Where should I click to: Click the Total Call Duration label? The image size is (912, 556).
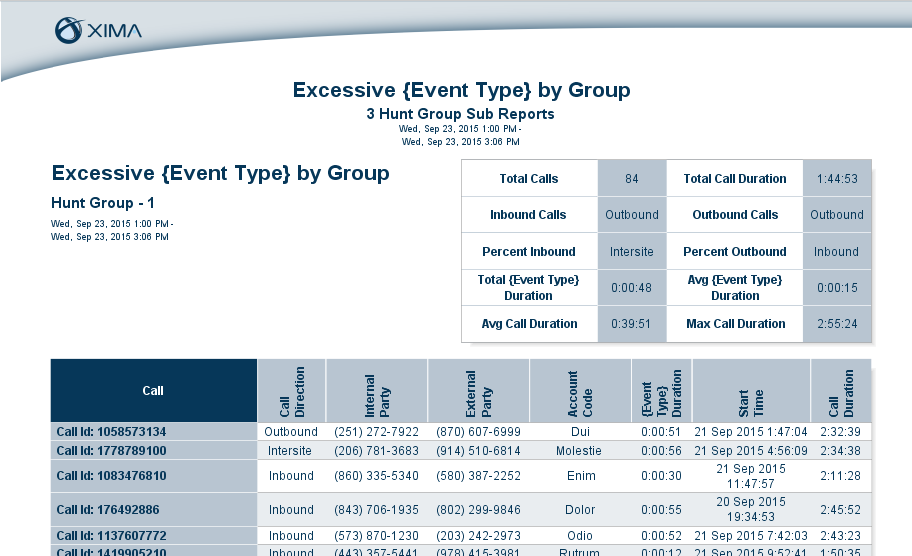click(735, 179)
